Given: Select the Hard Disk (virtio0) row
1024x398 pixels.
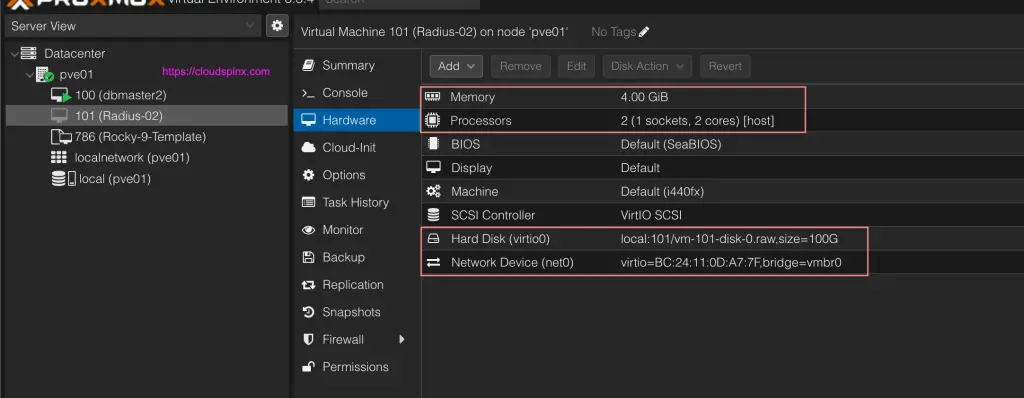Looking at the screenshot, I should click(x=722, y=239).
